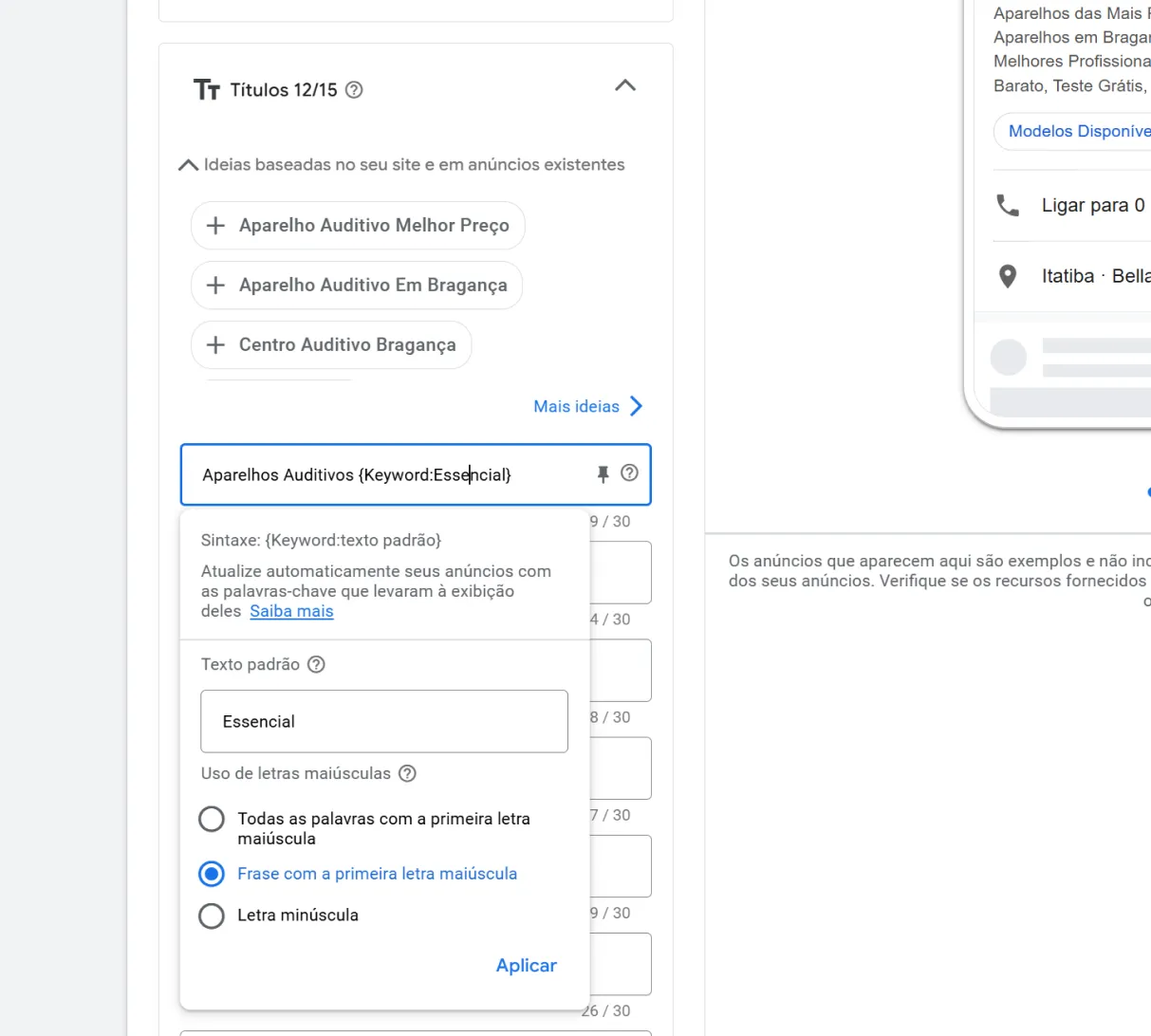Collapse the Títulos section chevron
The height and width of the screenshot is (1036, 1151).
tap(625, 85)
